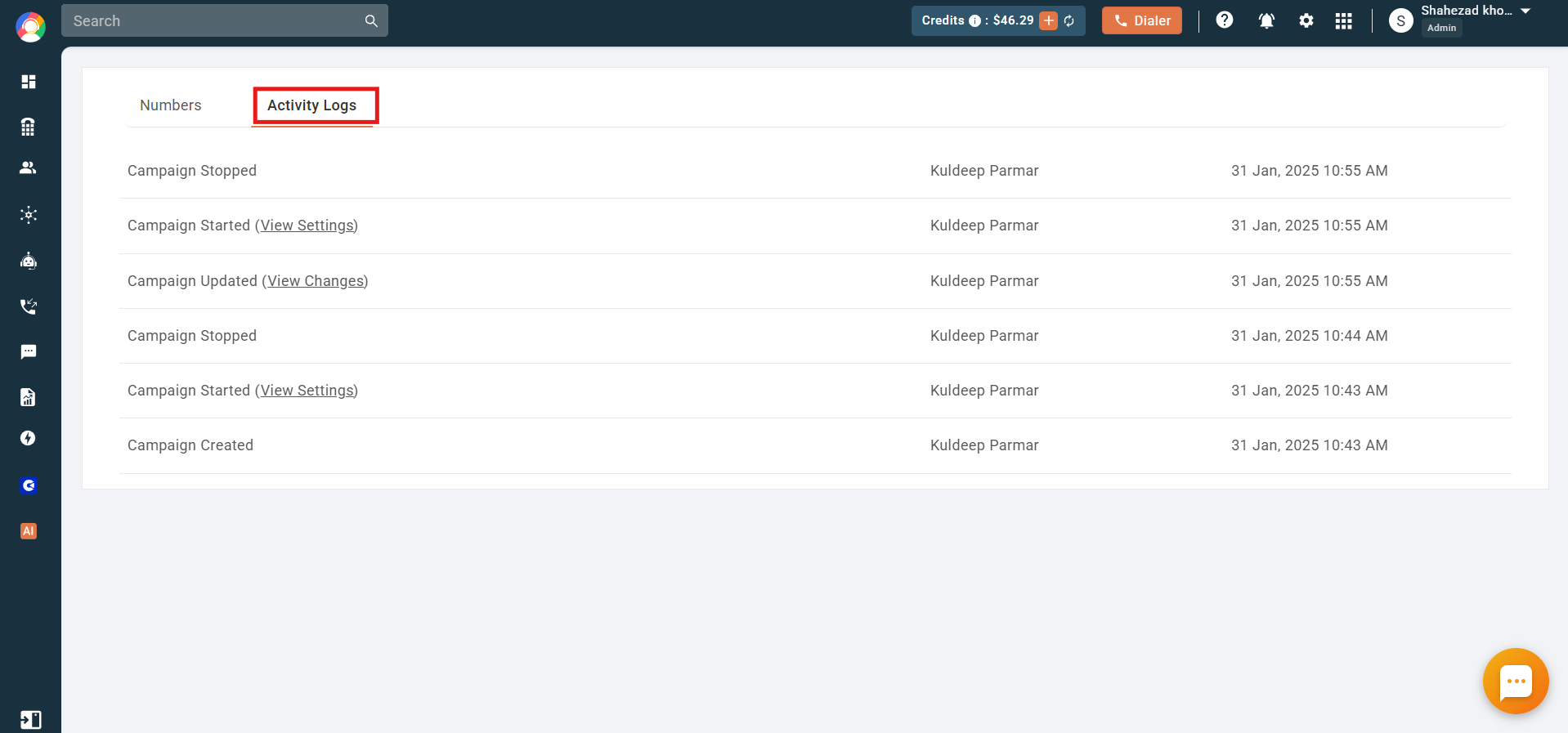Screen dimensions: 1568x733
Task: Click the Credits $46.29 balance text
Action: click(978, 20)
